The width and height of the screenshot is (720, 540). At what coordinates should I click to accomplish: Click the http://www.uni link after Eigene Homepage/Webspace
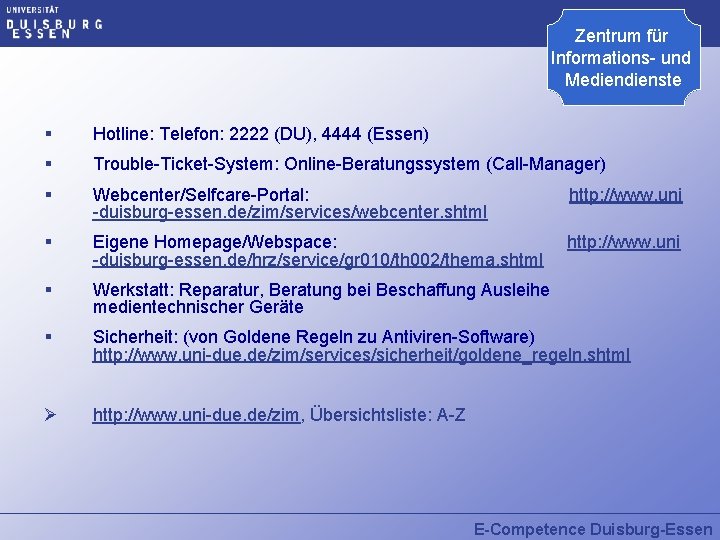coord(624,242)
